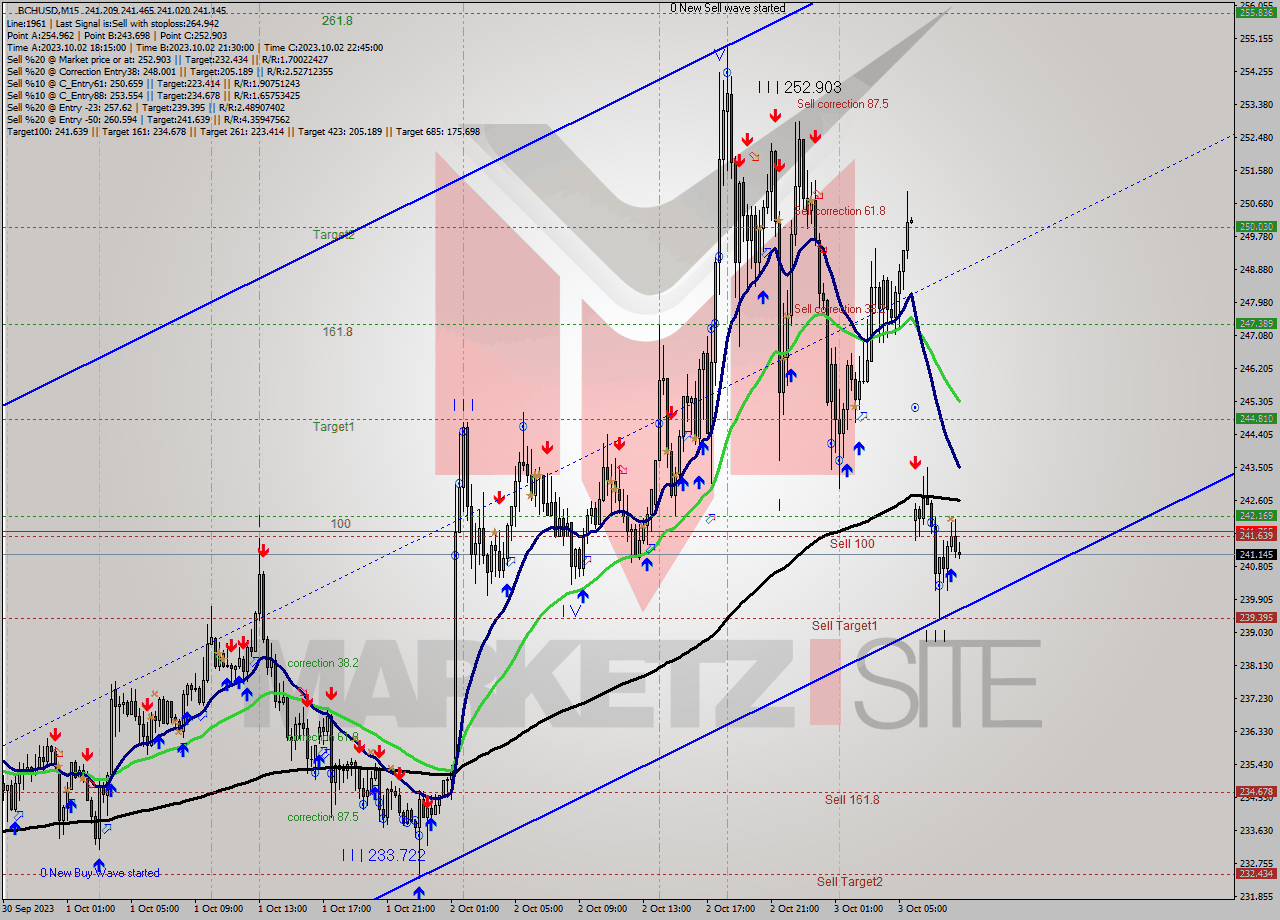Viewport: 1280px width, 920px height.
Task: Click the '2 Oct 17:00' time label
Action: pos(732,909)
